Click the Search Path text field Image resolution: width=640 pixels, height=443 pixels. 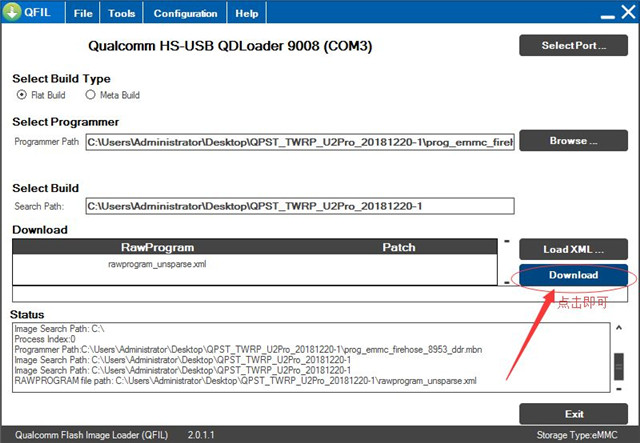point(299,206)
